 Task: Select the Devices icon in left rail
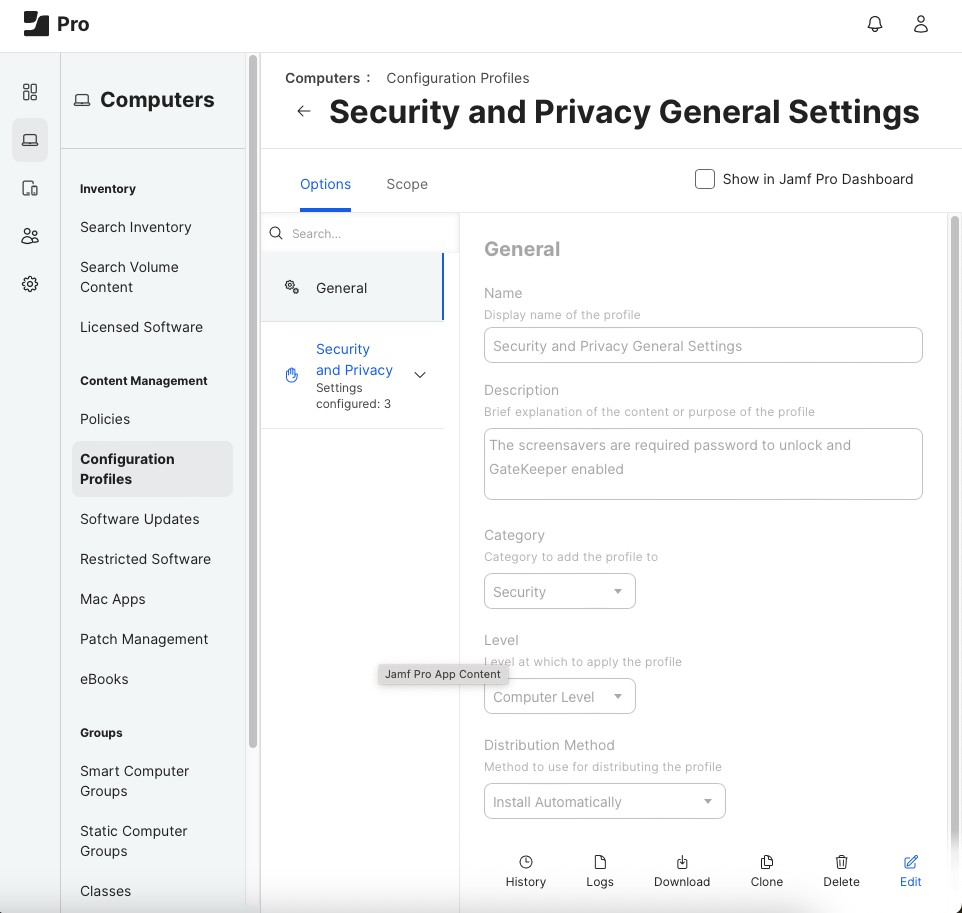(30, 188)
